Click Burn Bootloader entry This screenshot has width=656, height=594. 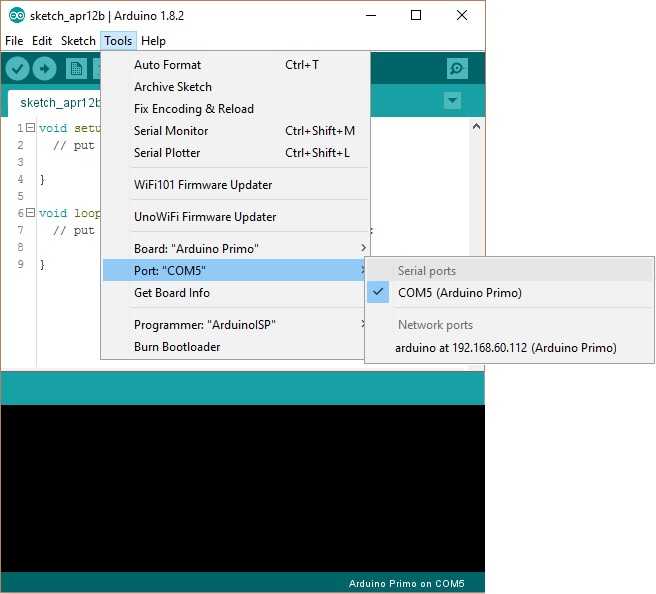point(177,347)
